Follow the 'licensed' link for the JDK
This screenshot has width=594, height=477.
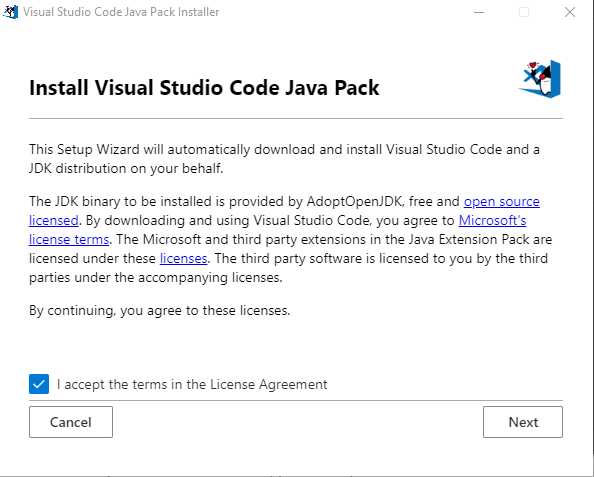coord(54,221)
